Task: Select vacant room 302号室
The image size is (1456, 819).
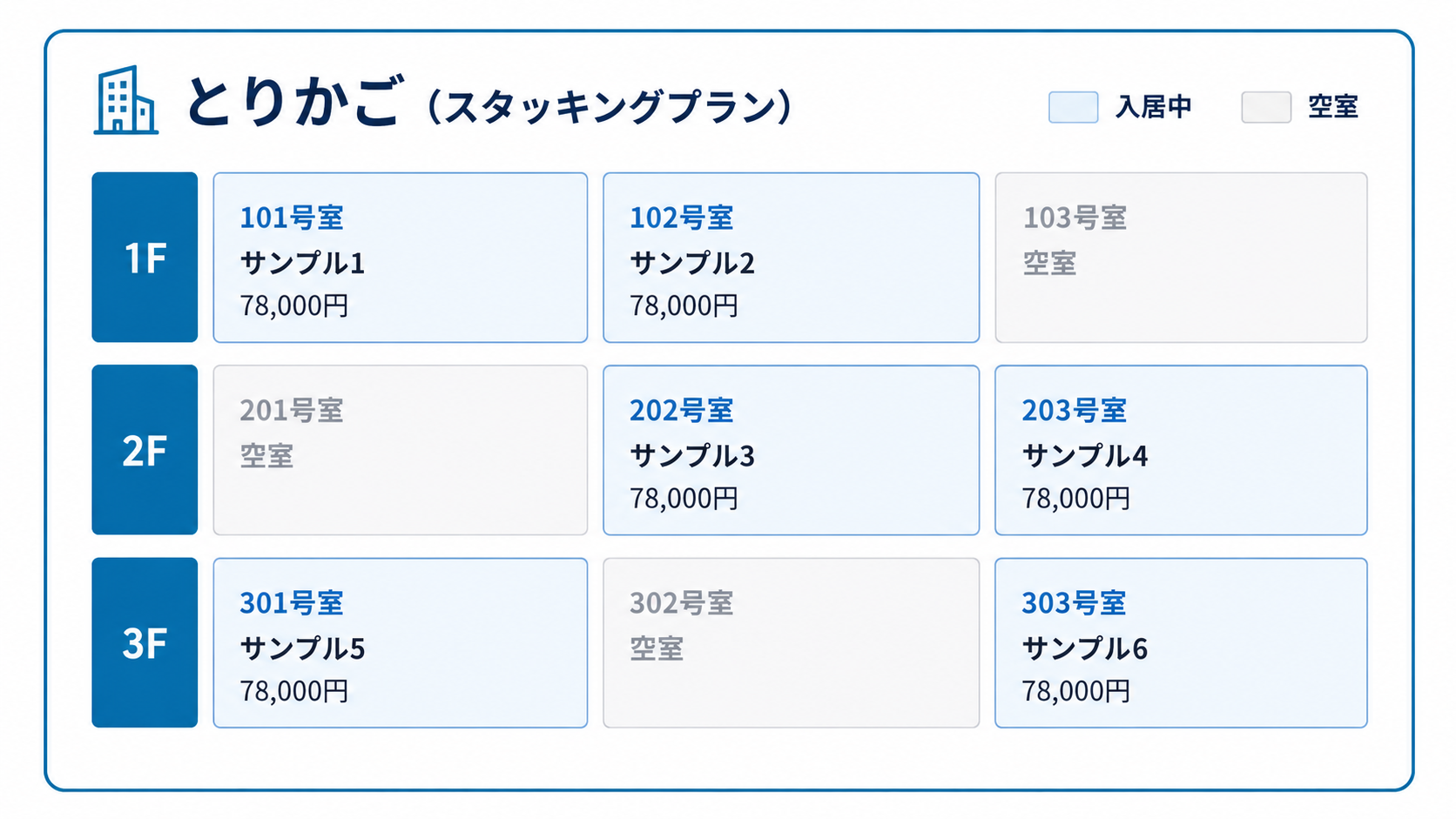Action: [791, 642]
